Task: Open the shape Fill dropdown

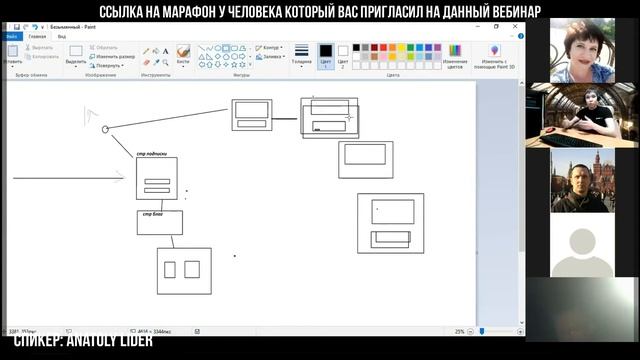Action: coord(270,57)
